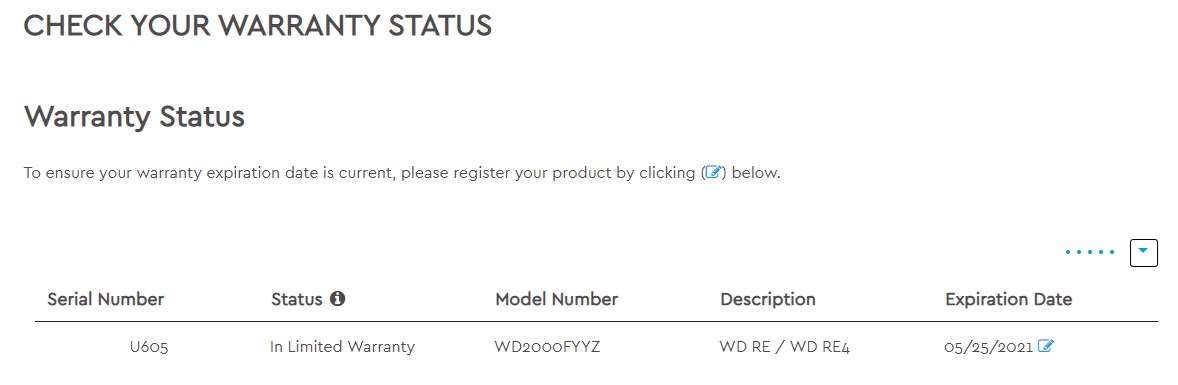Open the Status column info icon
The height and width of the screenshot is (385, 1178).
pos(338,299)
